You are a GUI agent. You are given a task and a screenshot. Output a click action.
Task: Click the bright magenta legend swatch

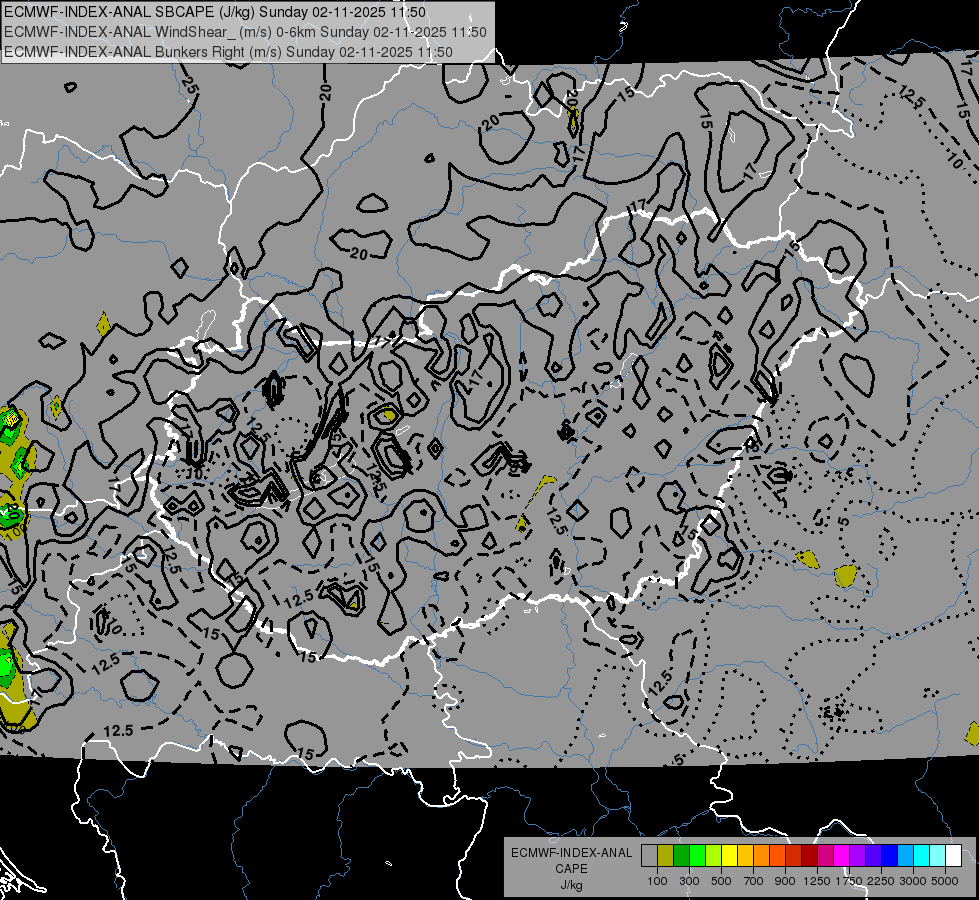[841, 856]
